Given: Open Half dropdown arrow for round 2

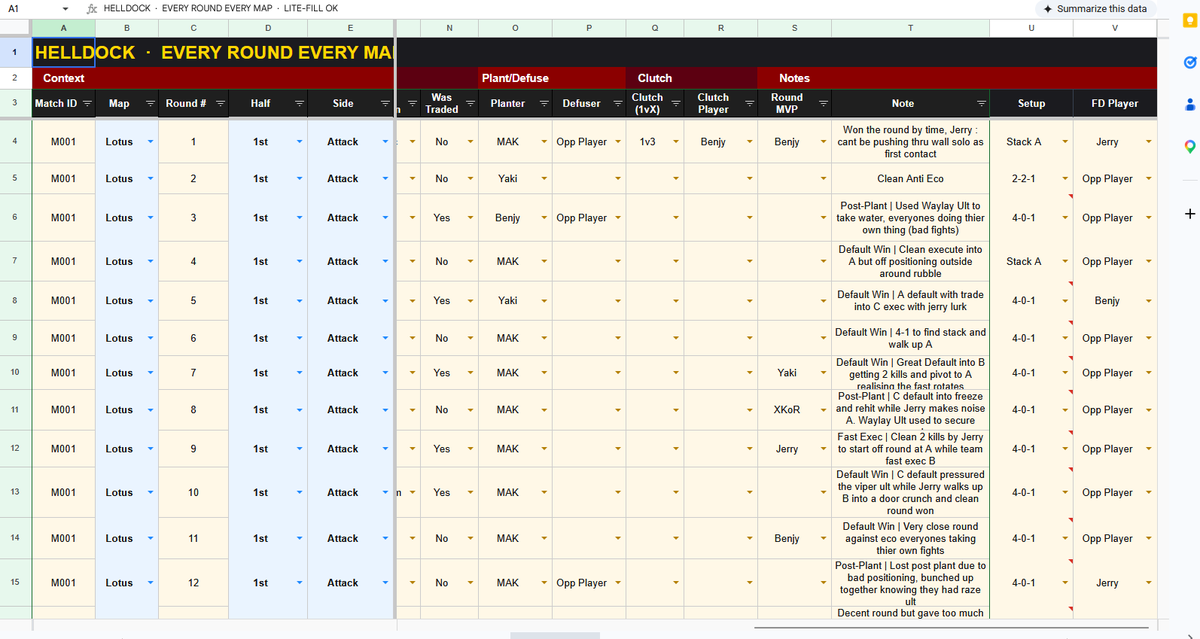Looking at the screenshot, I should (x=299, y=179).
